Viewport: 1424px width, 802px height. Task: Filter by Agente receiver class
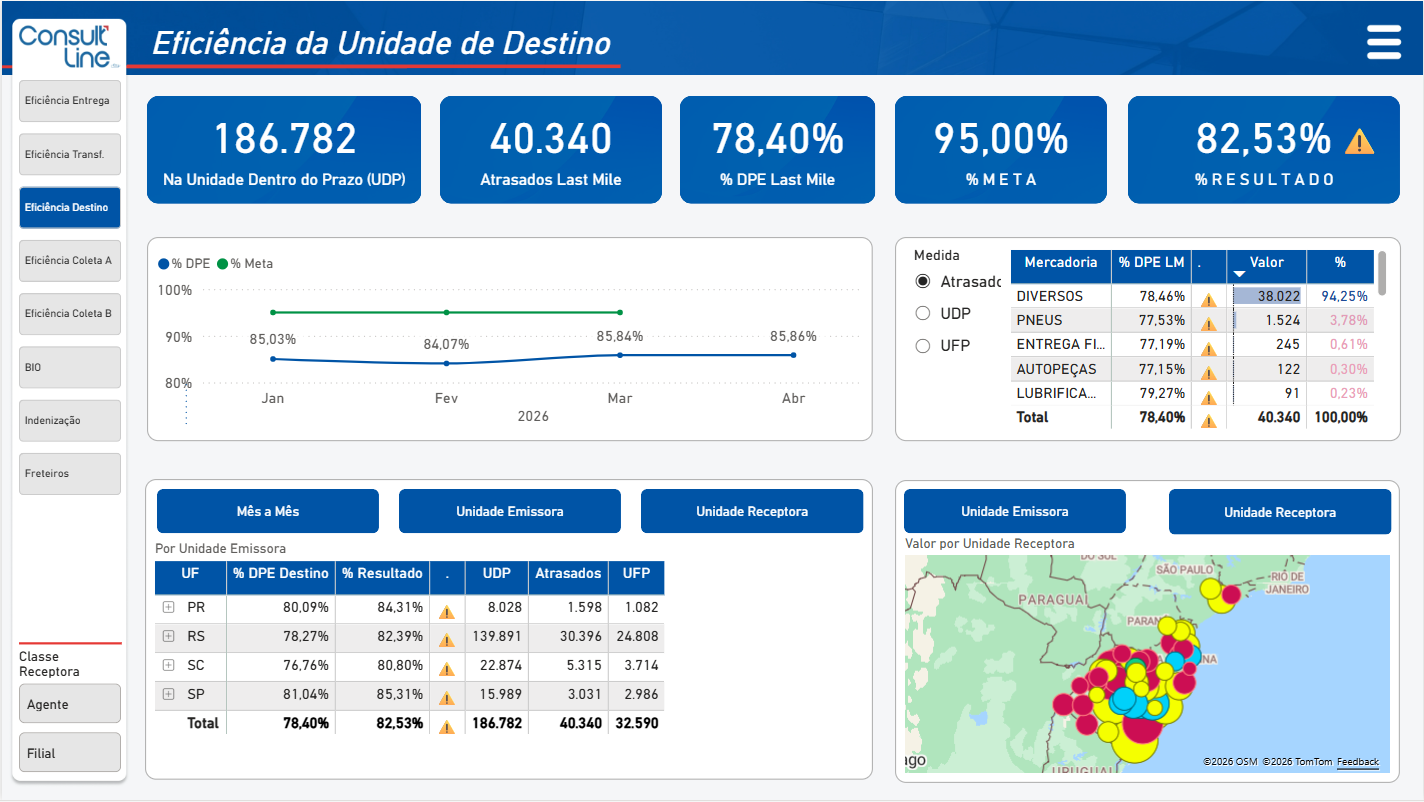(x=70, y=704)
